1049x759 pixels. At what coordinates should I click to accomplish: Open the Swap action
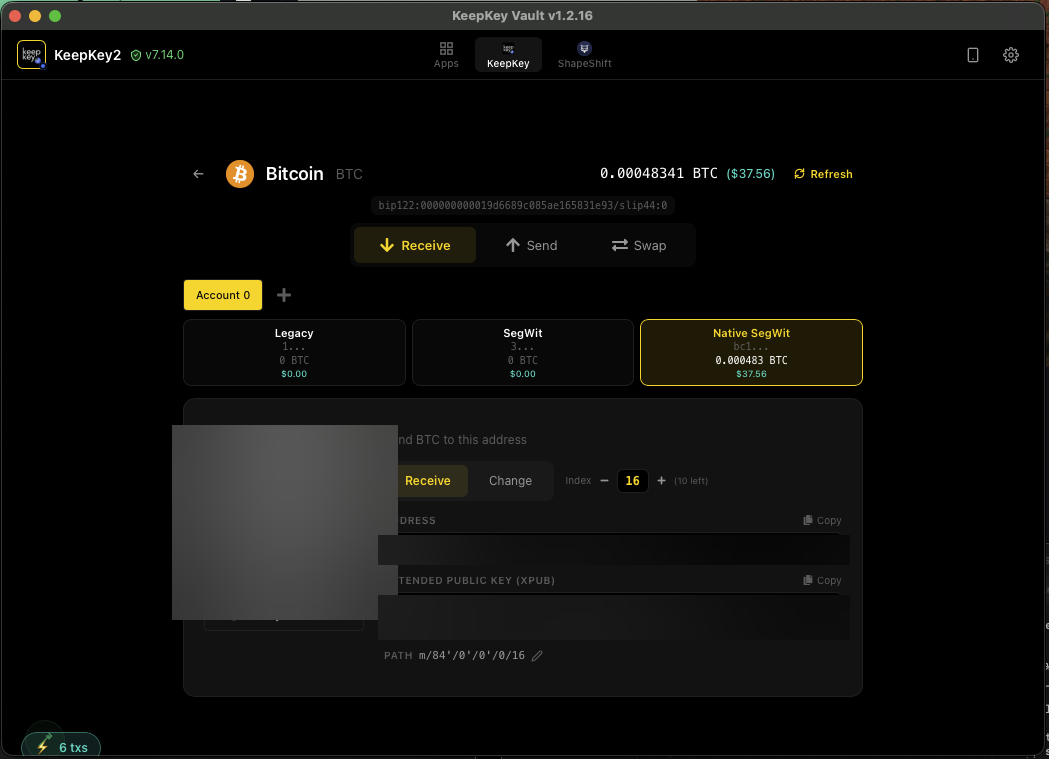coord(639,245)
